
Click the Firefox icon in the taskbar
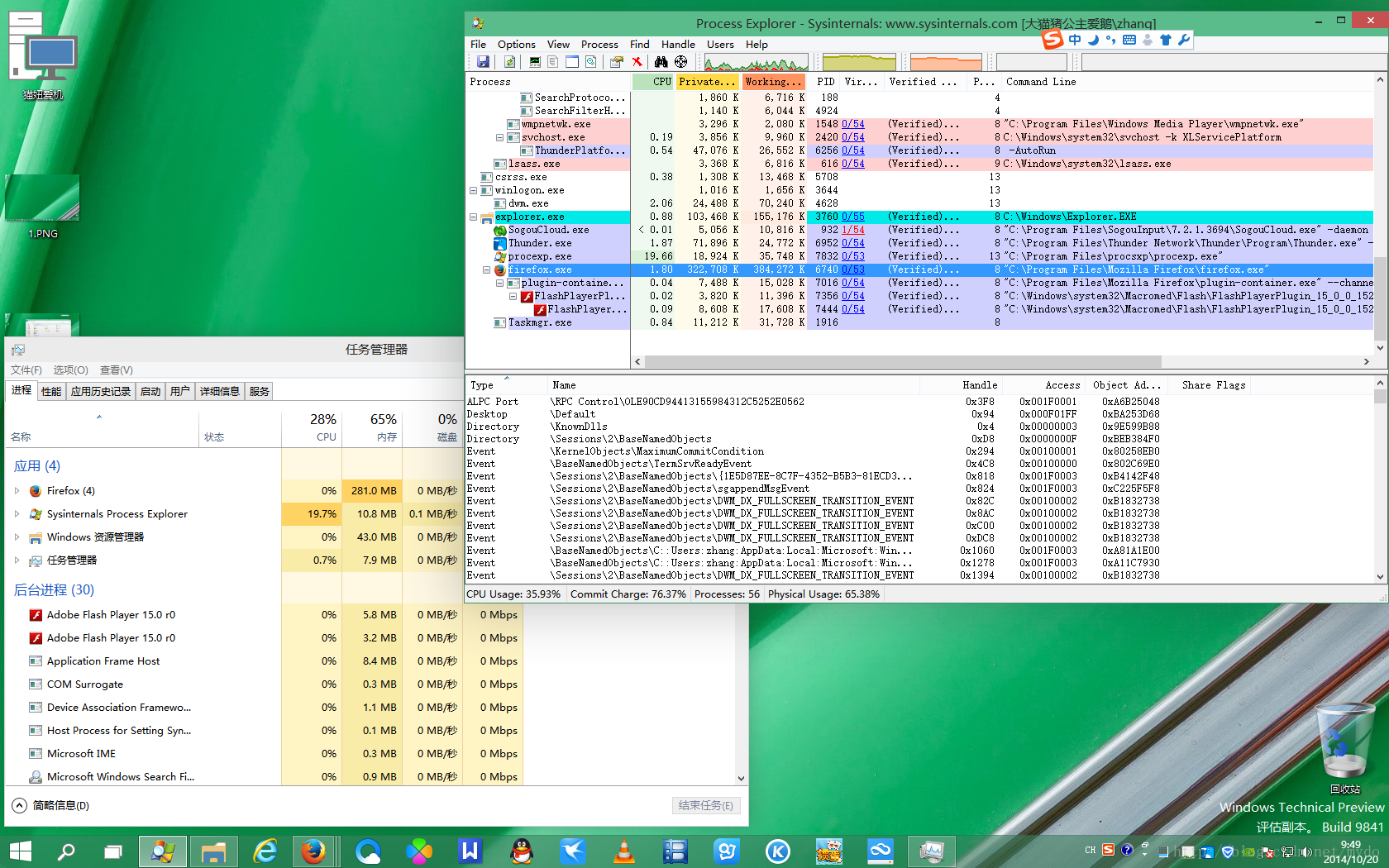[x=313, y=851]
